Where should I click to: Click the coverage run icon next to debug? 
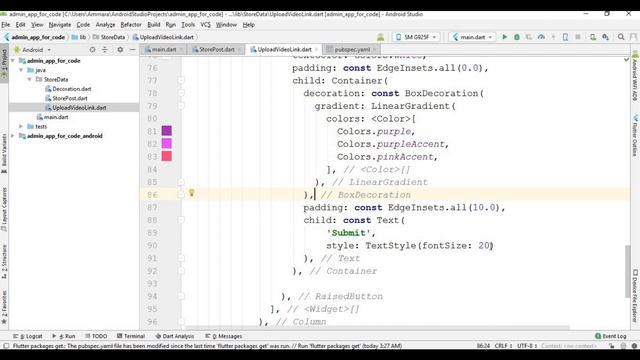(529, 37)
